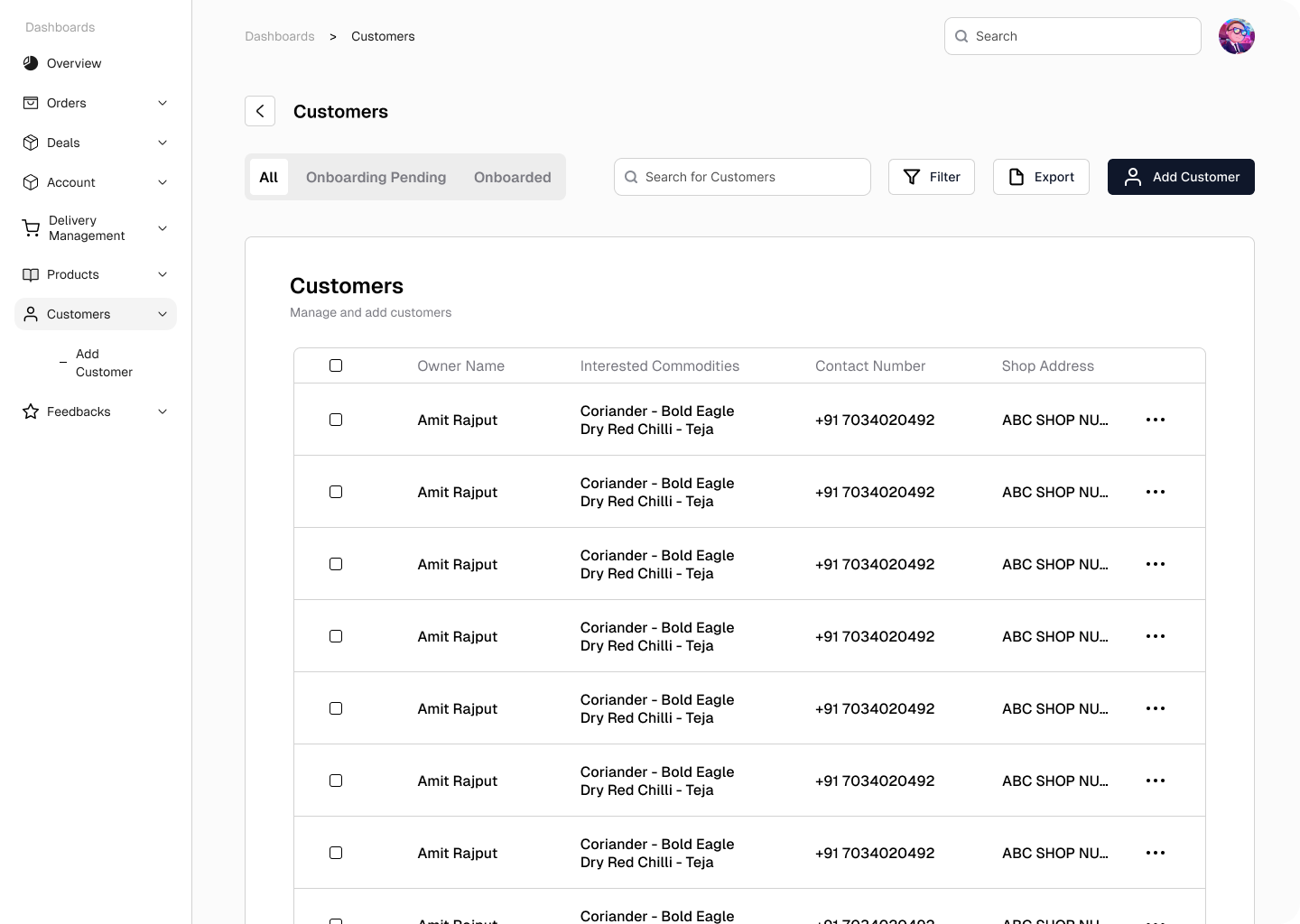Tick the checkbox for the first Amit Rajput row
The image size is (1300, 924).
pos(336,420)
